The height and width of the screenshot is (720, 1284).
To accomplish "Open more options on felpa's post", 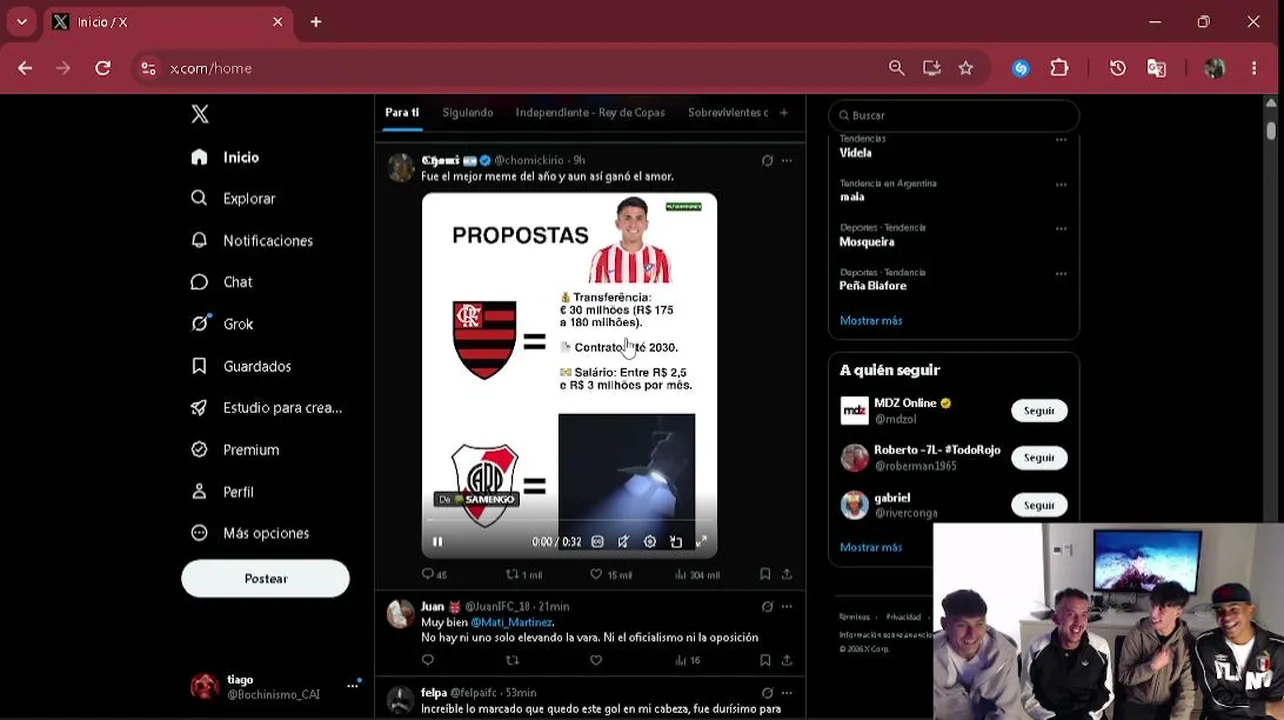I will coord(787,693).
